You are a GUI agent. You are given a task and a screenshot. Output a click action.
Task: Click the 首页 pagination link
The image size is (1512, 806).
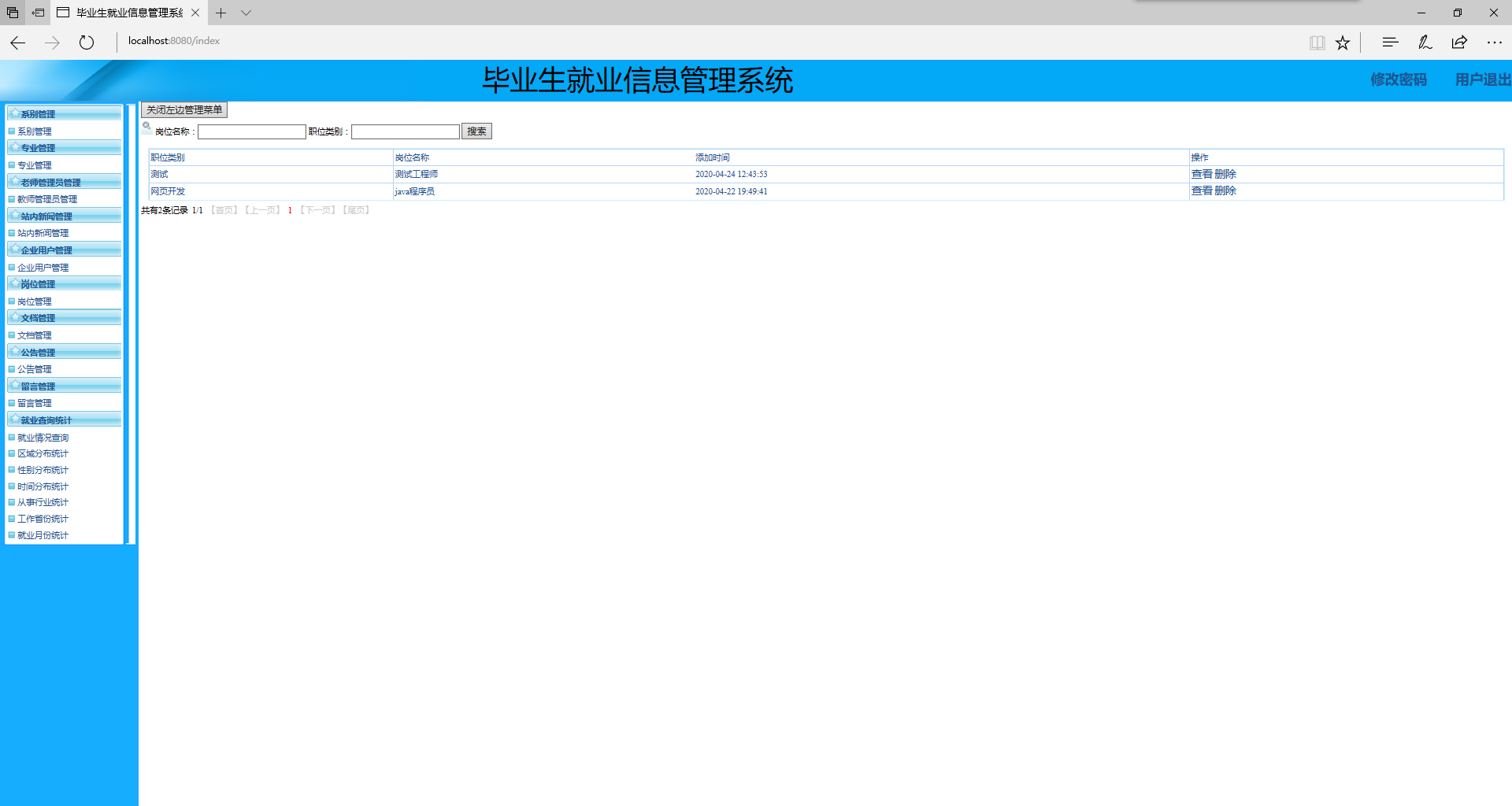tap(224, 210)
